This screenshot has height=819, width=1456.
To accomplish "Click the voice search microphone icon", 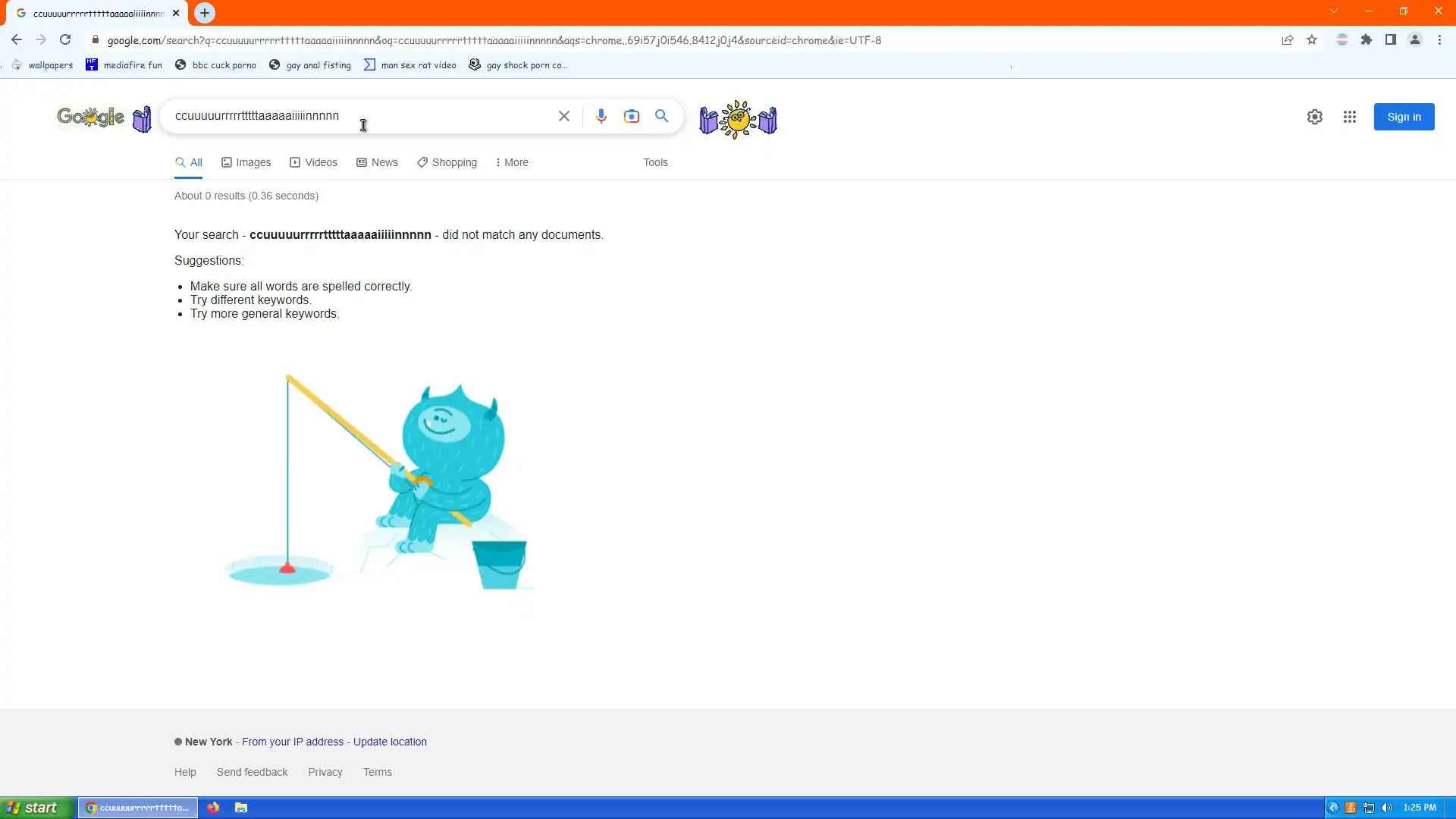I will [x=601, y=116].
